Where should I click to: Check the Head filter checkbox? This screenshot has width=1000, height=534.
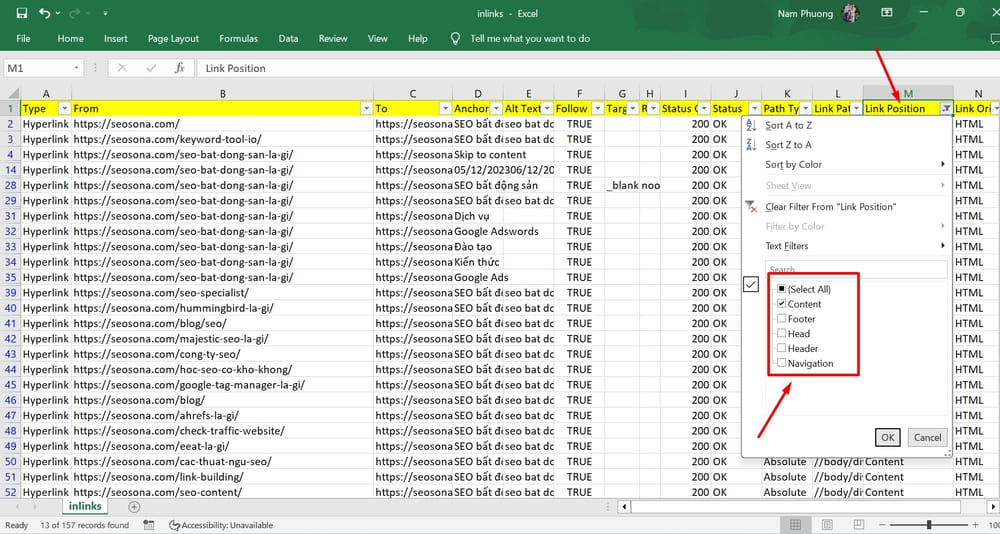coord(781,333)
